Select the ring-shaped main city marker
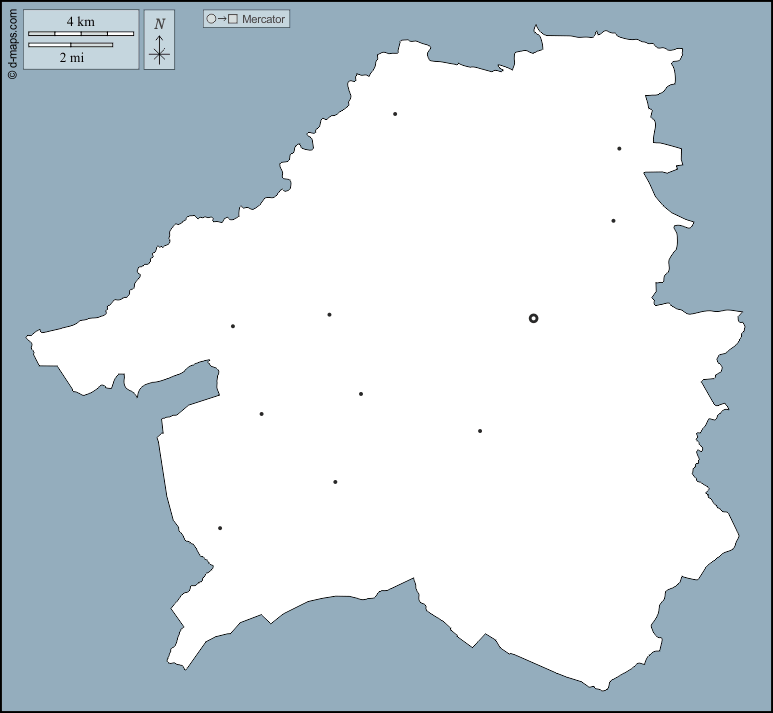 (x=533, y=318)
